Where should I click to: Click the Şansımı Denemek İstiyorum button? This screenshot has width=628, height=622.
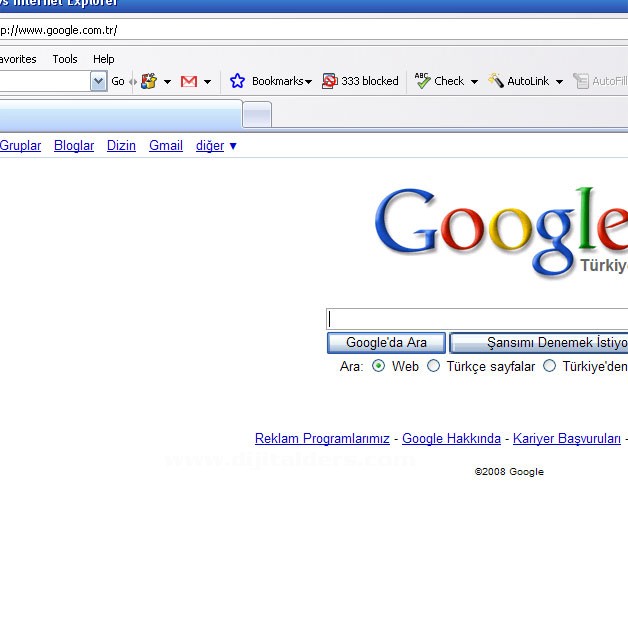pyautogui.click(x=539, y=343)
